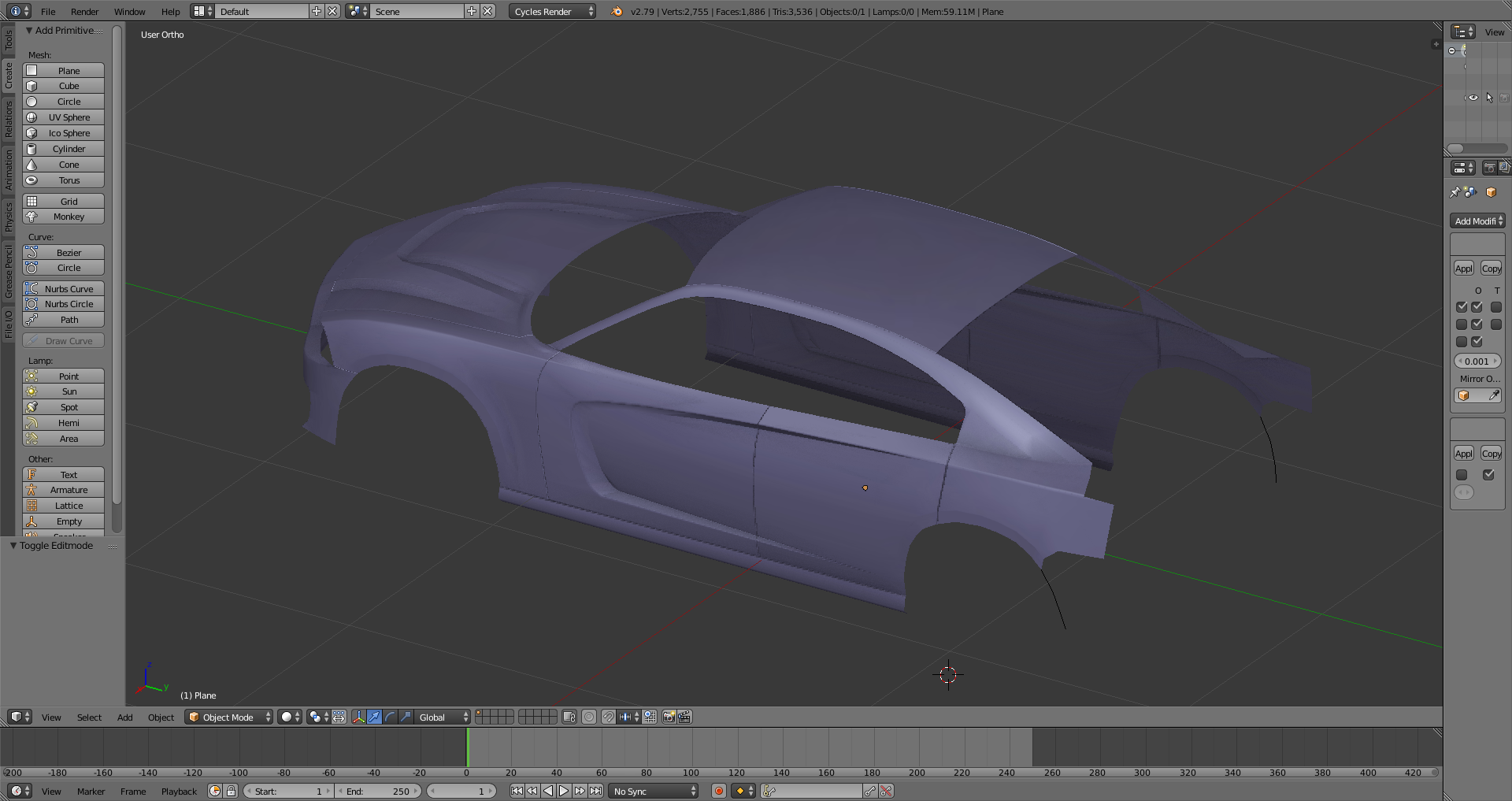Open the Object Mode dropdown
This screenshot has width=1512, height=801.
tap(229, 717)
